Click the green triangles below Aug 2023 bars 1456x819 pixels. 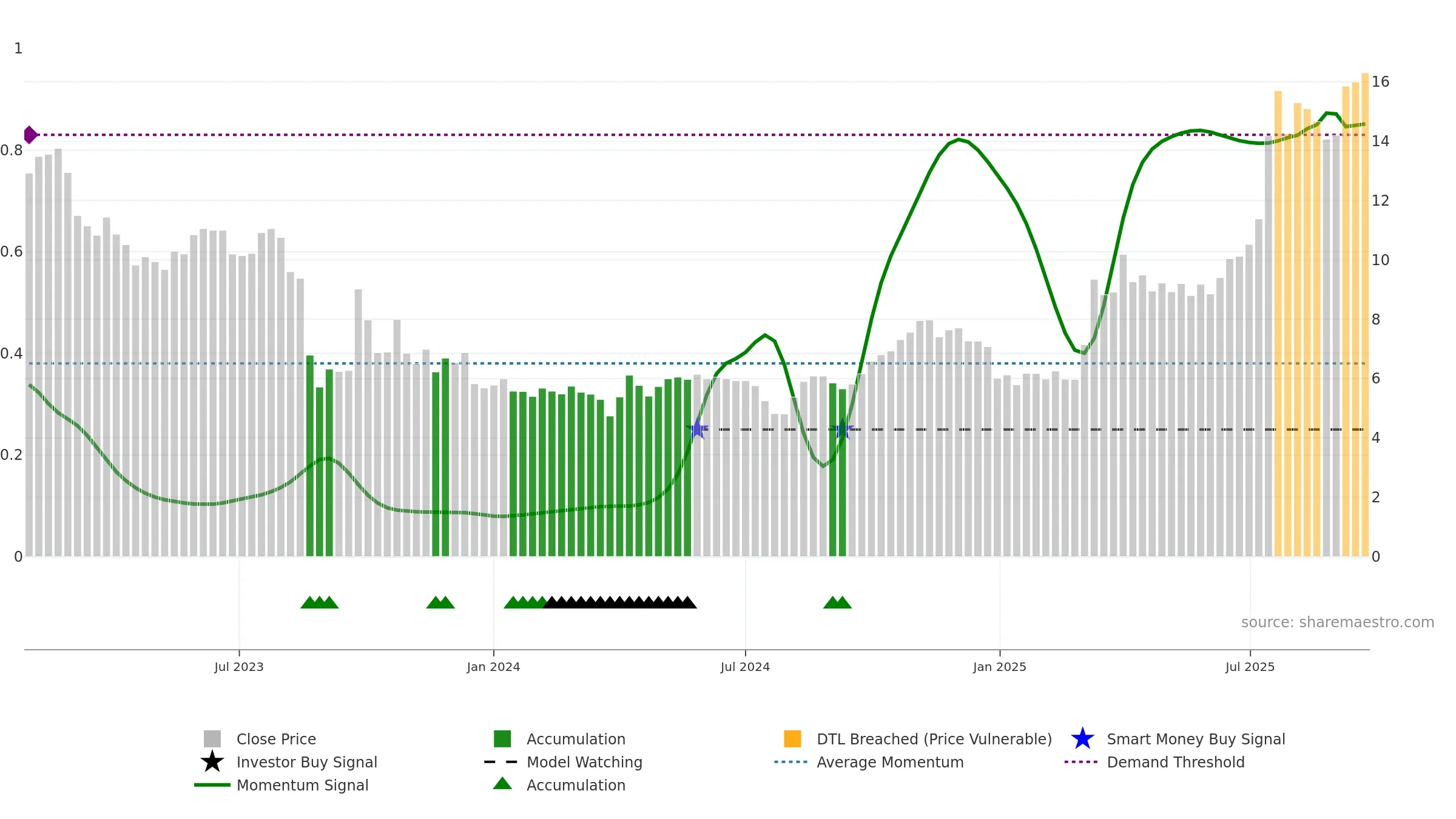click(320, 602)
